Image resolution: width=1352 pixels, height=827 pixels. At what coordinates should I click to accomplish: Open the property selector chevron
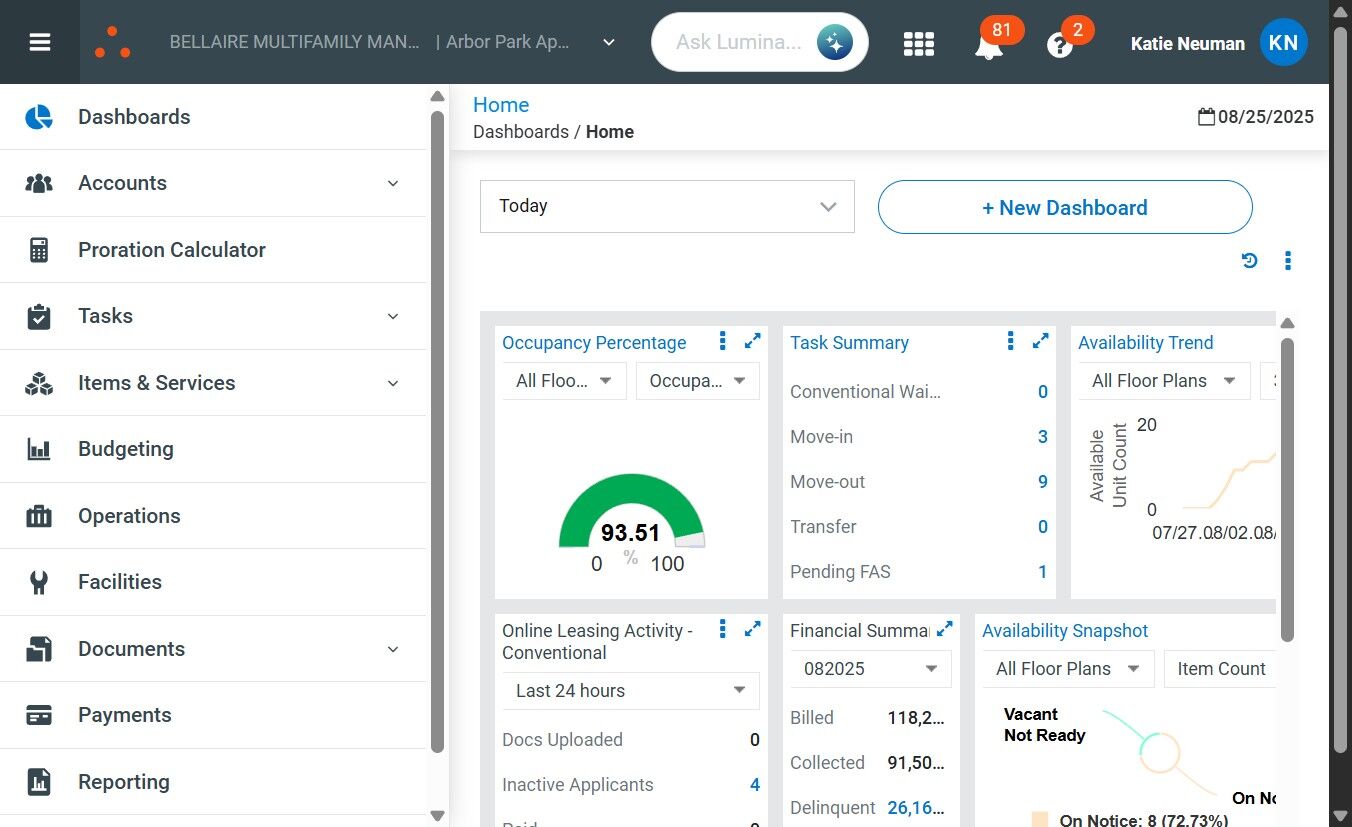(609, 42)
